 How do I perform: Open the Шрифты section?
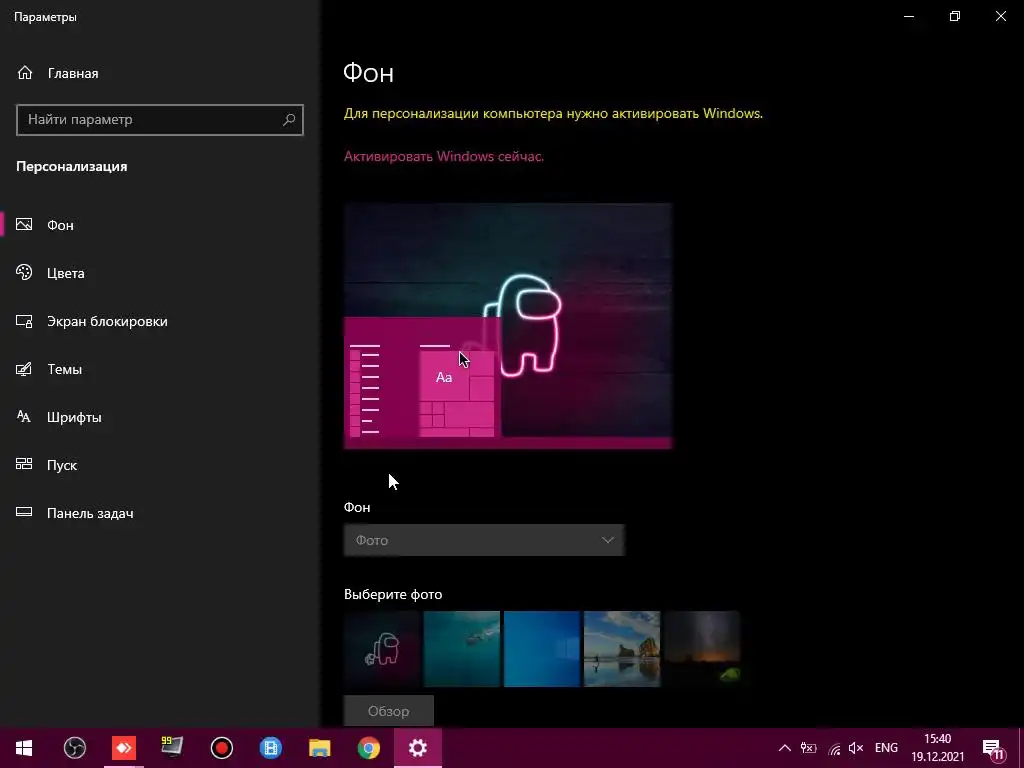click(x=159, y=417)
